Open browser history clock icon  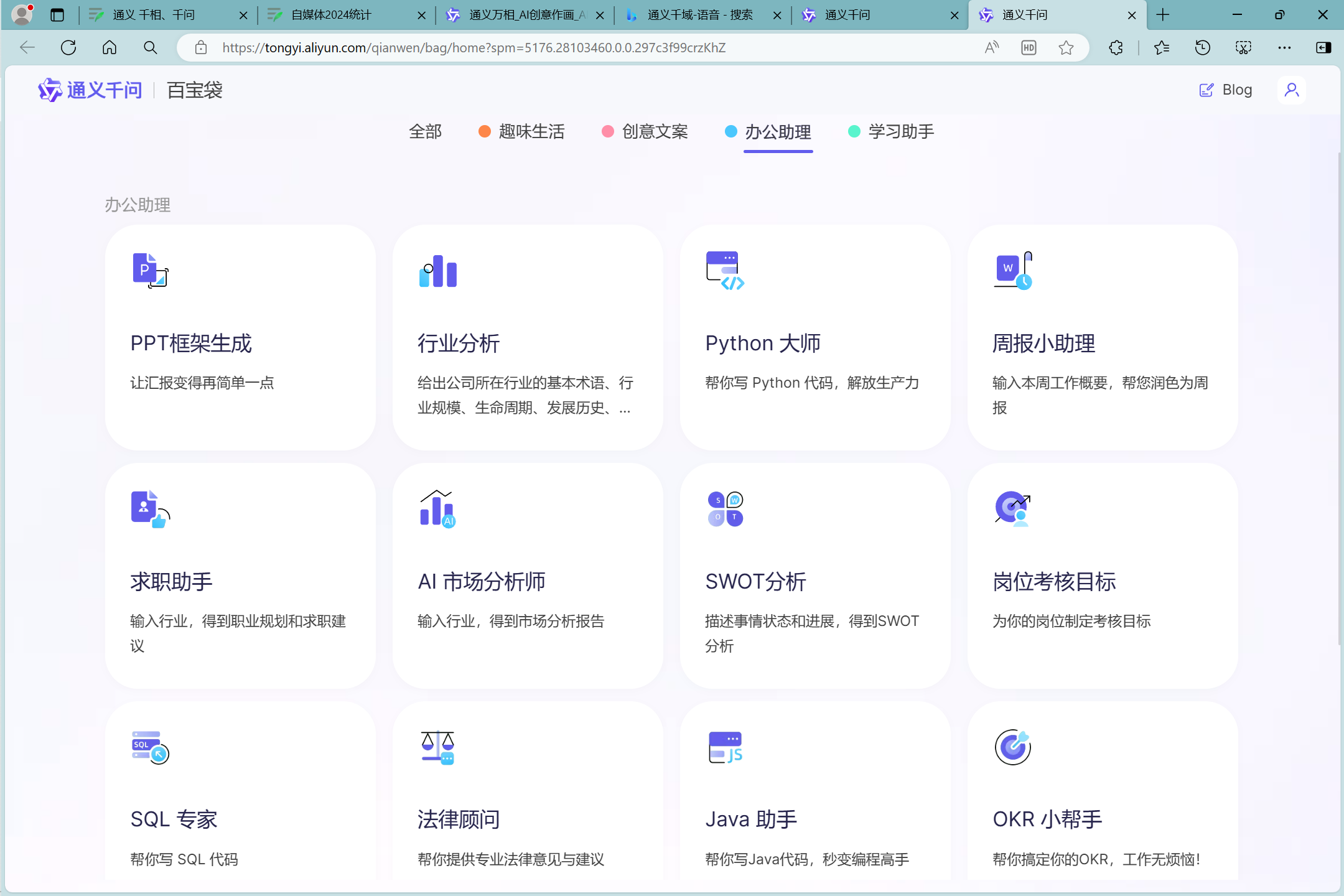[1202, 48]
